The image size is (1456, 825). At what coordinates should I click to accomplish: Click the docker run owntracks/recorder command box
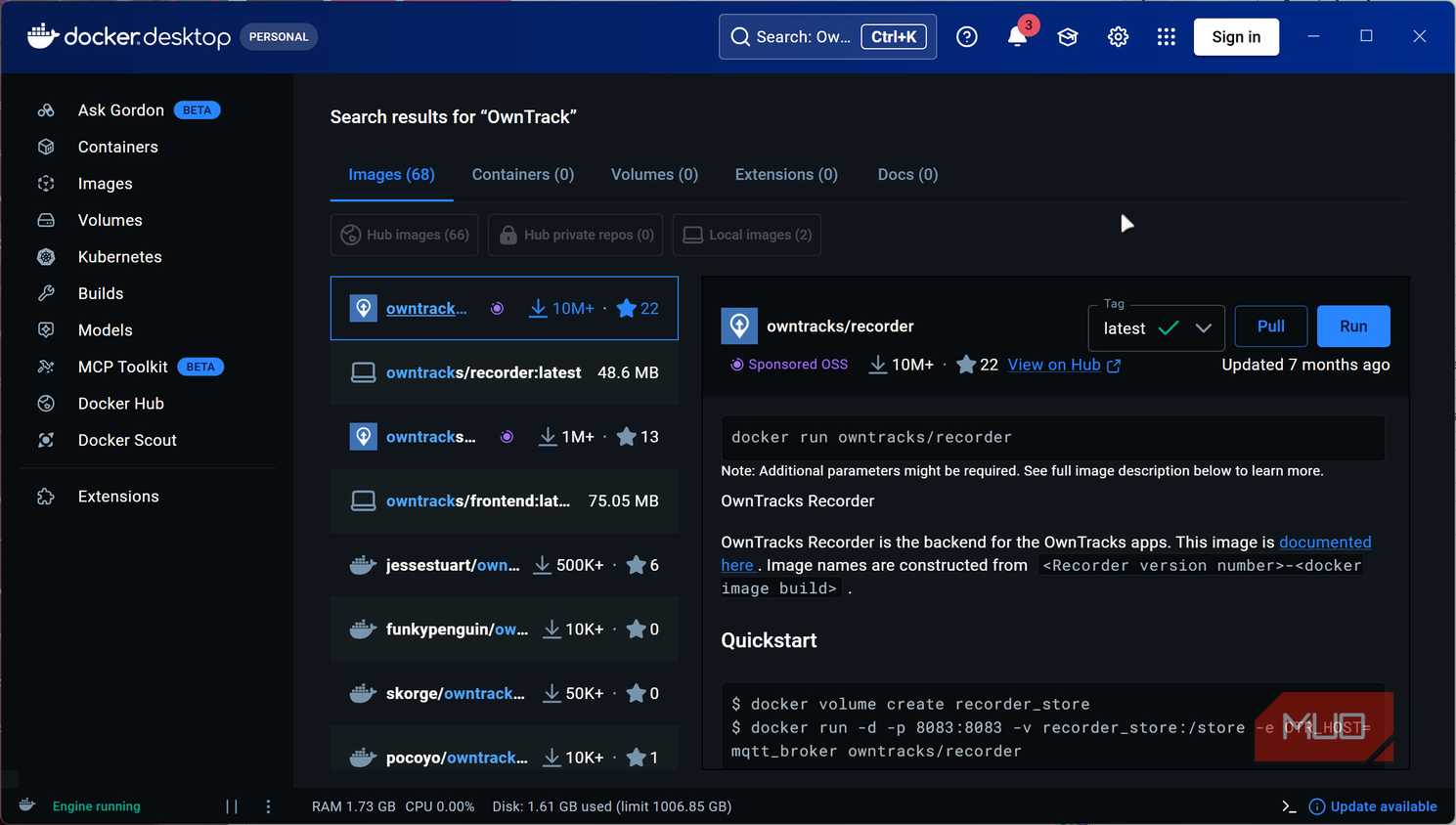pyautogui.click(x=1053, y=437)
